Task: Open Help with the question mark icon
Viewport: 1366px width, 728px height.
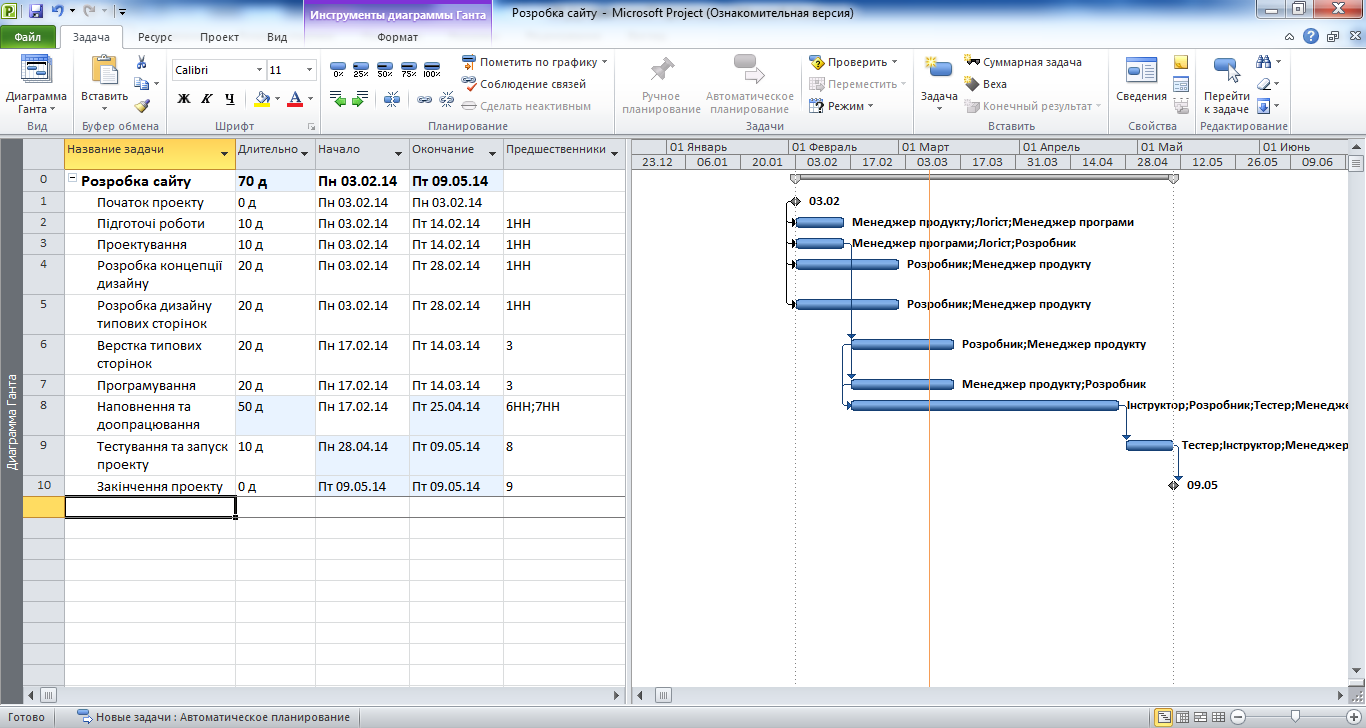Action: [1310, 37]
